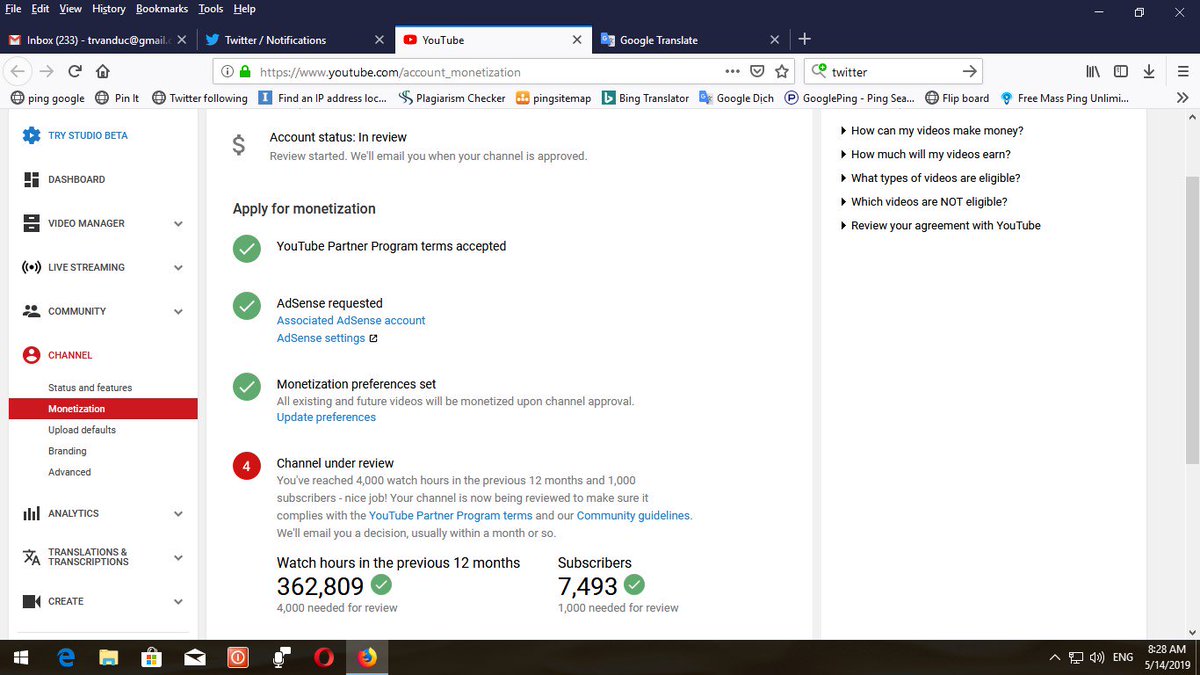Close the Google Translate tab
1200x675 pixels.
point(775,40)
